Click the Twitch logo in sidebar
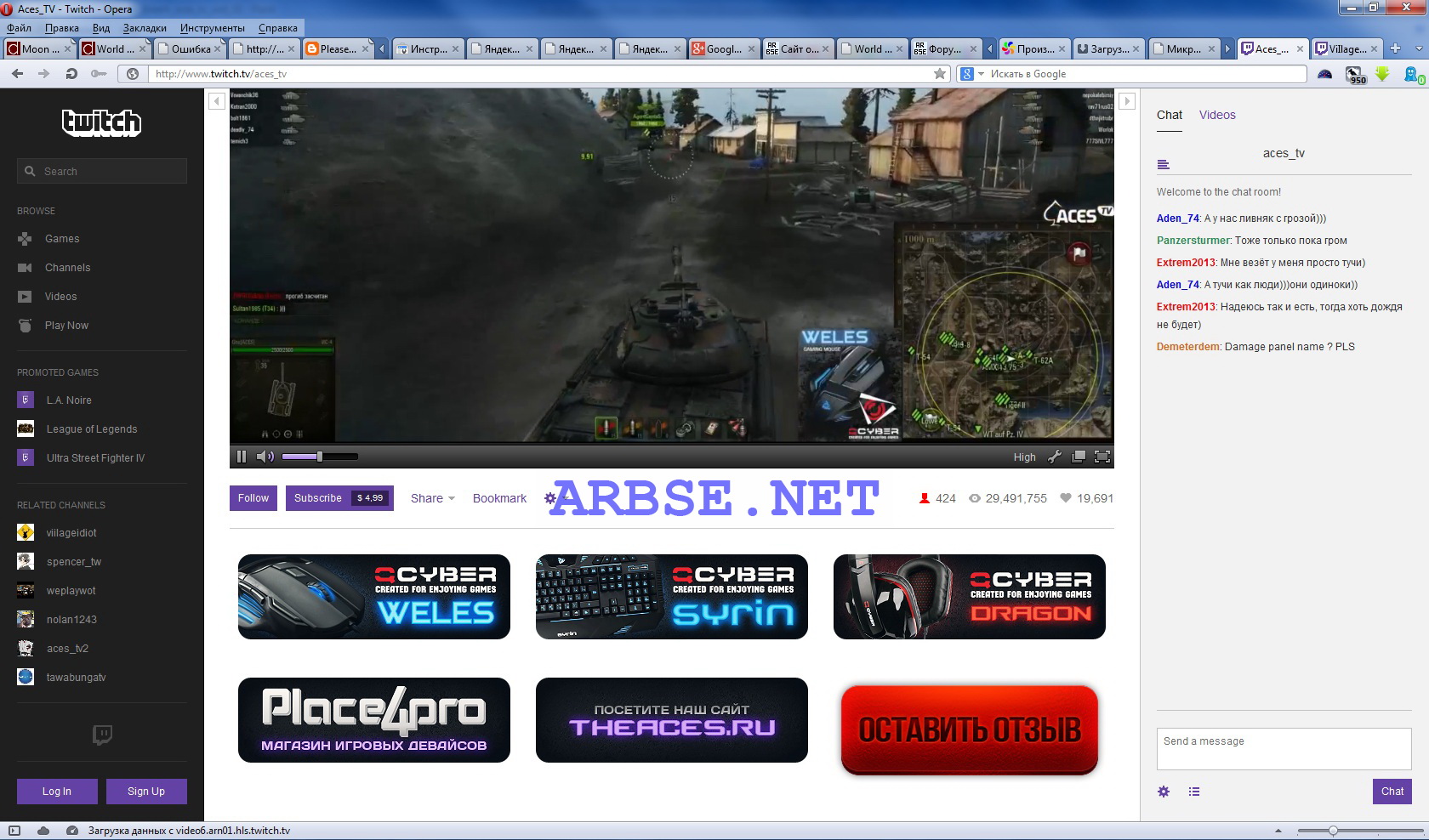 point(101,122)
